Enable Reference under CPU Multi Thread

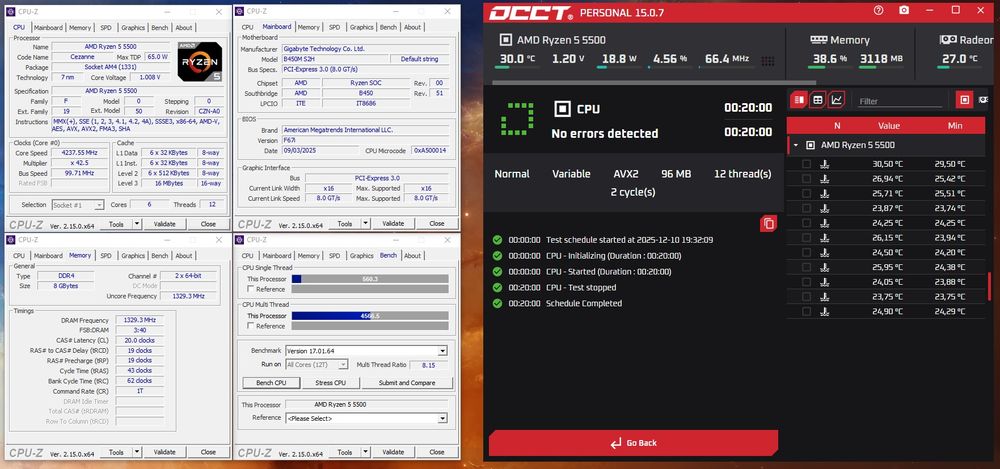coord(251,326)
